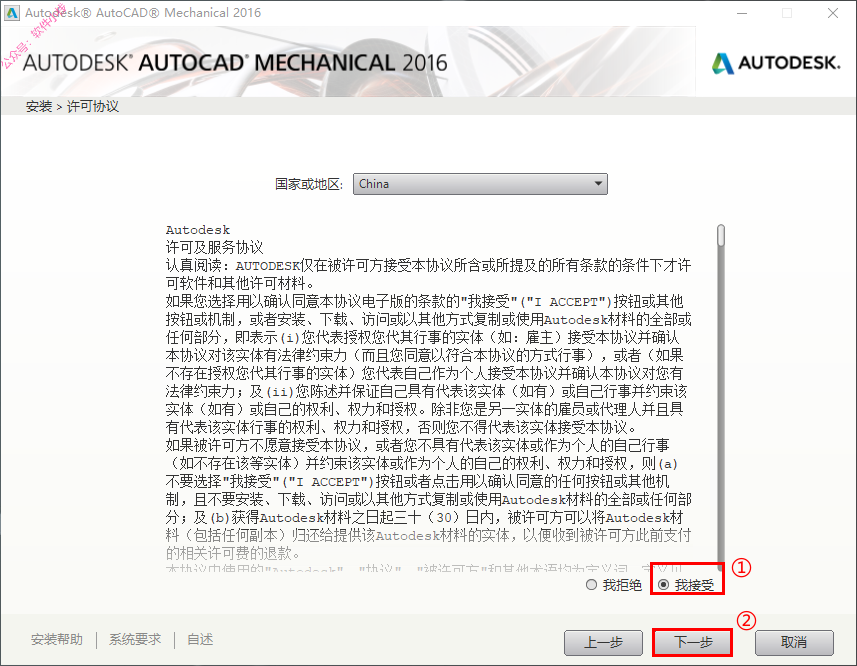Click the 上一步 button
The width and height of the screenshot is (857, 666).
click(x=603, y=643)
